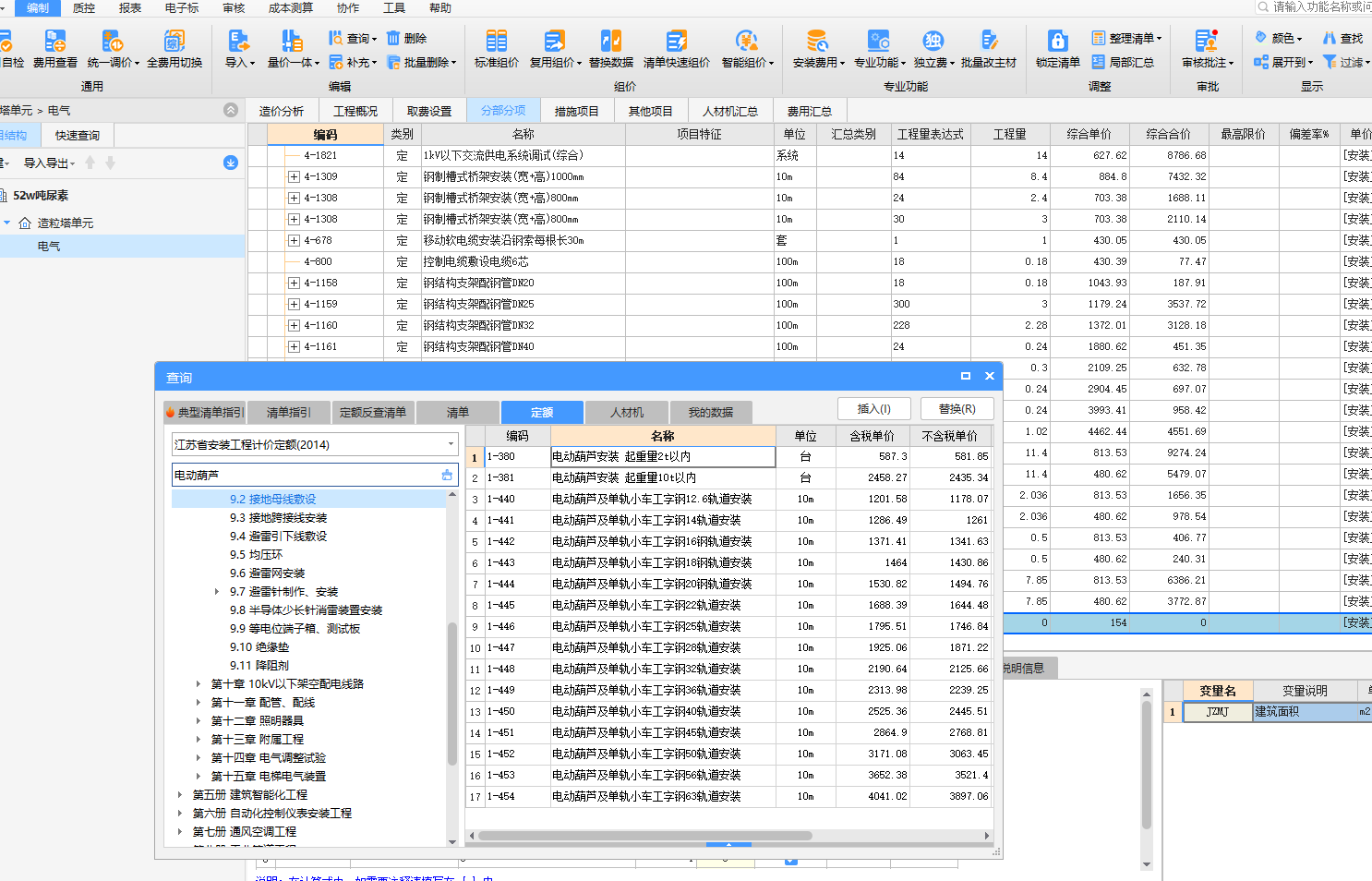Click 批量删除 toolbar item

[423, 63]
